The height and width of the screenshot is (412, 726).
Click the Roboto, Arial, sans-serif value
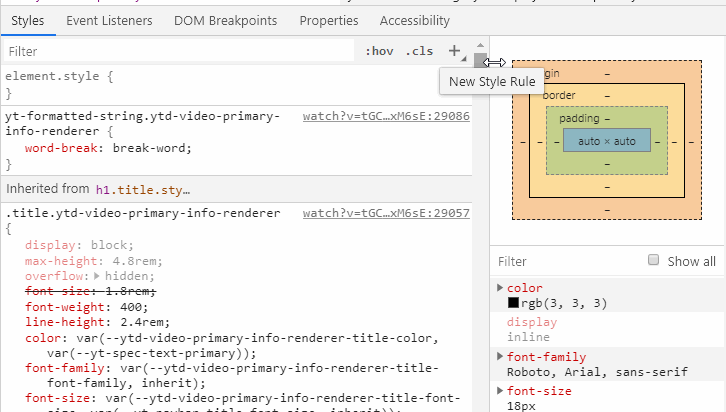597,372
